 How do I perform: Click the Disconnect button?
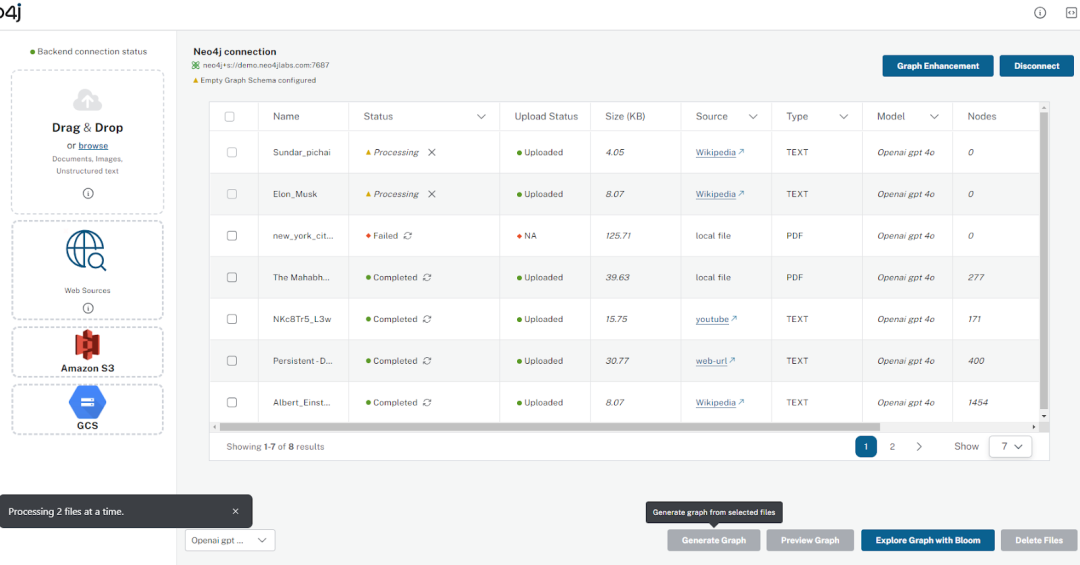point(1037,66)
